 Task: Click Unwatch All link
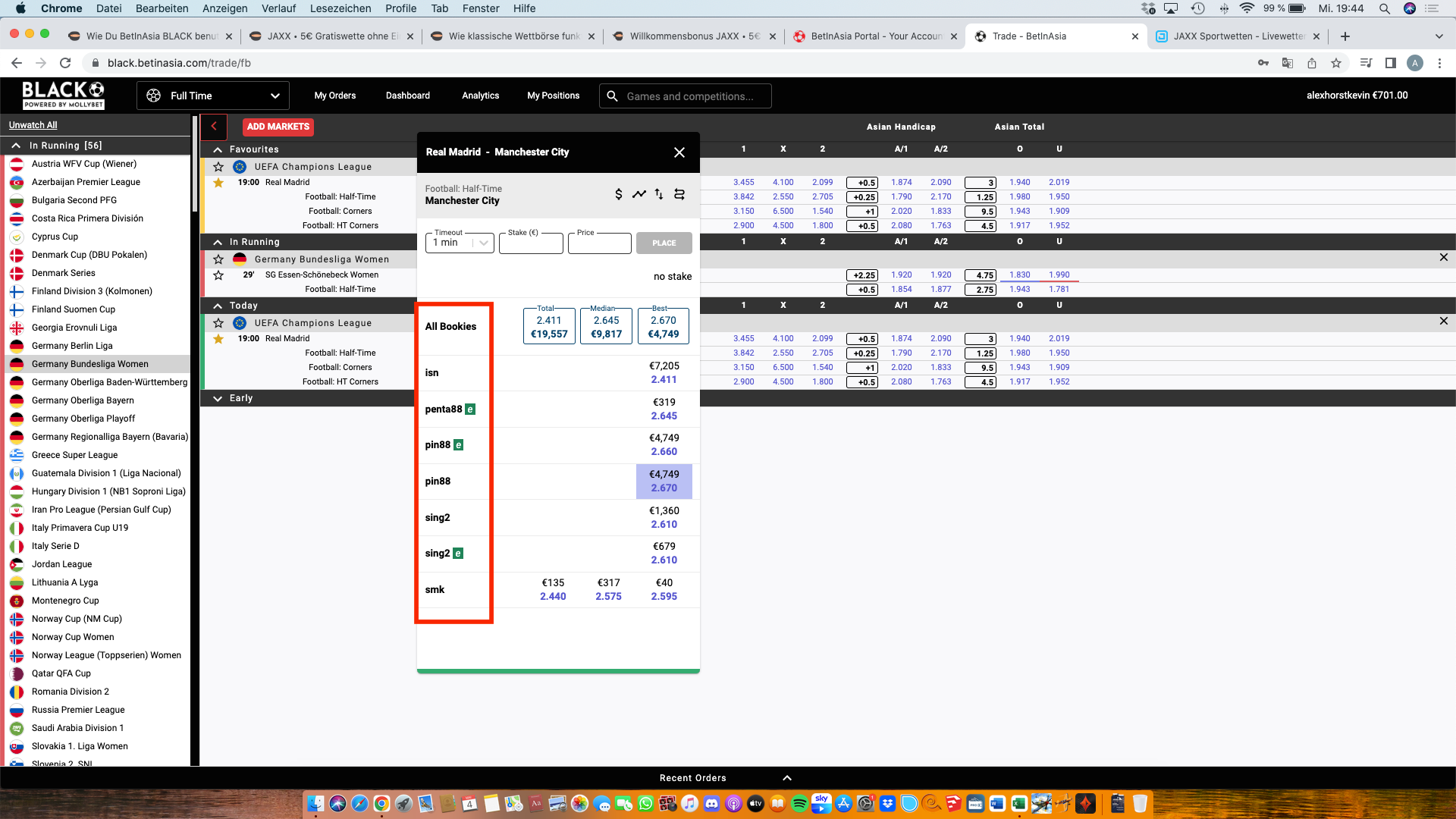pos(33,125)
